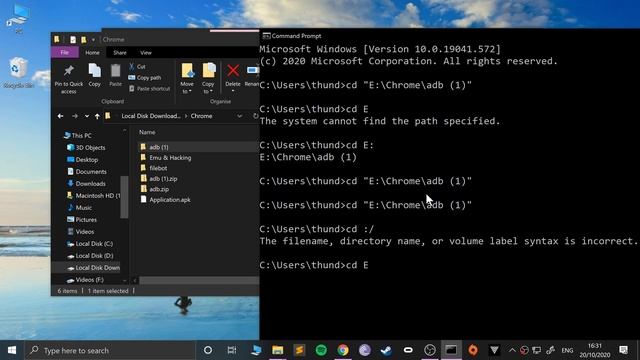Select the adb (1).zip file

[x=163, y=179]
